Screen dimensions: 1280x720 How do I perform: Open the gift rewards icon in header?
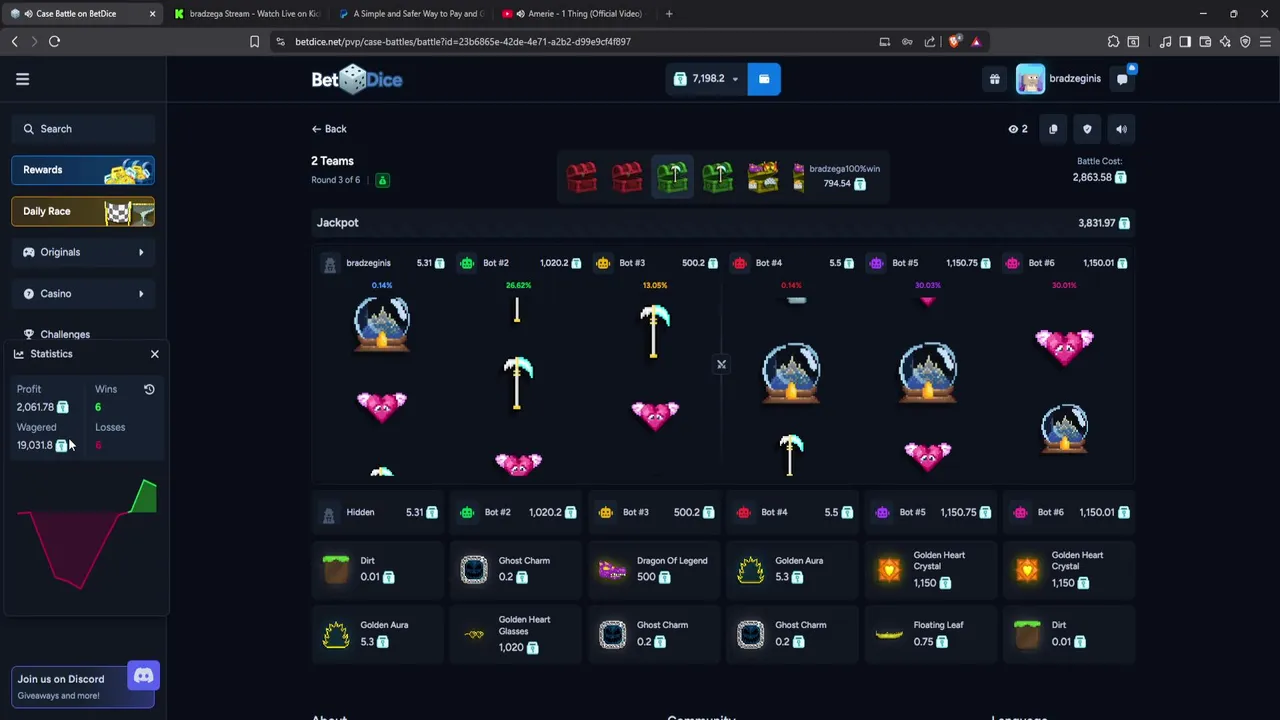(x=994, y=79)
